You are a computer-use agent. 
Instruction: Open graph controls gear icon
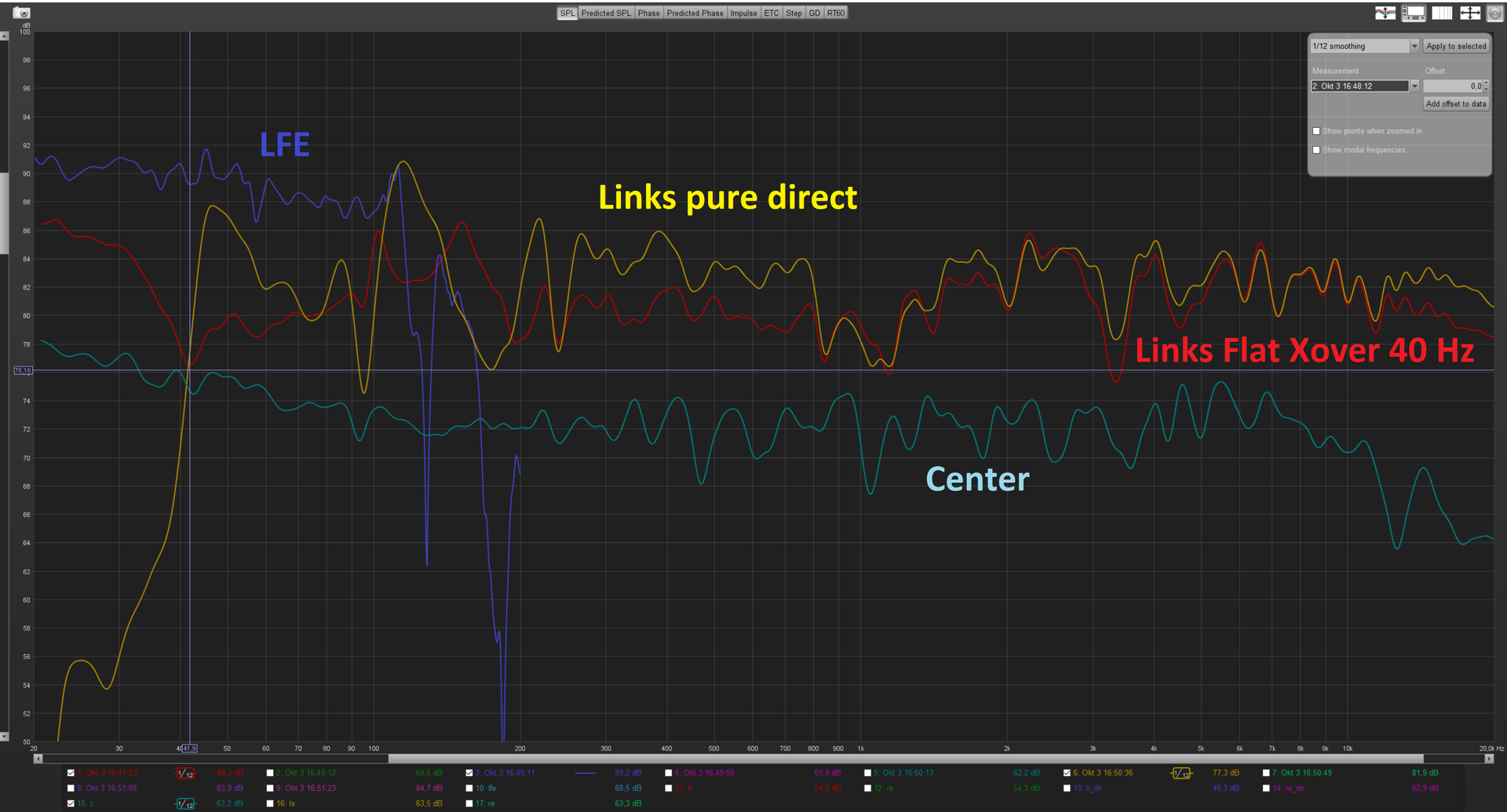click(x=1494, y=13)
